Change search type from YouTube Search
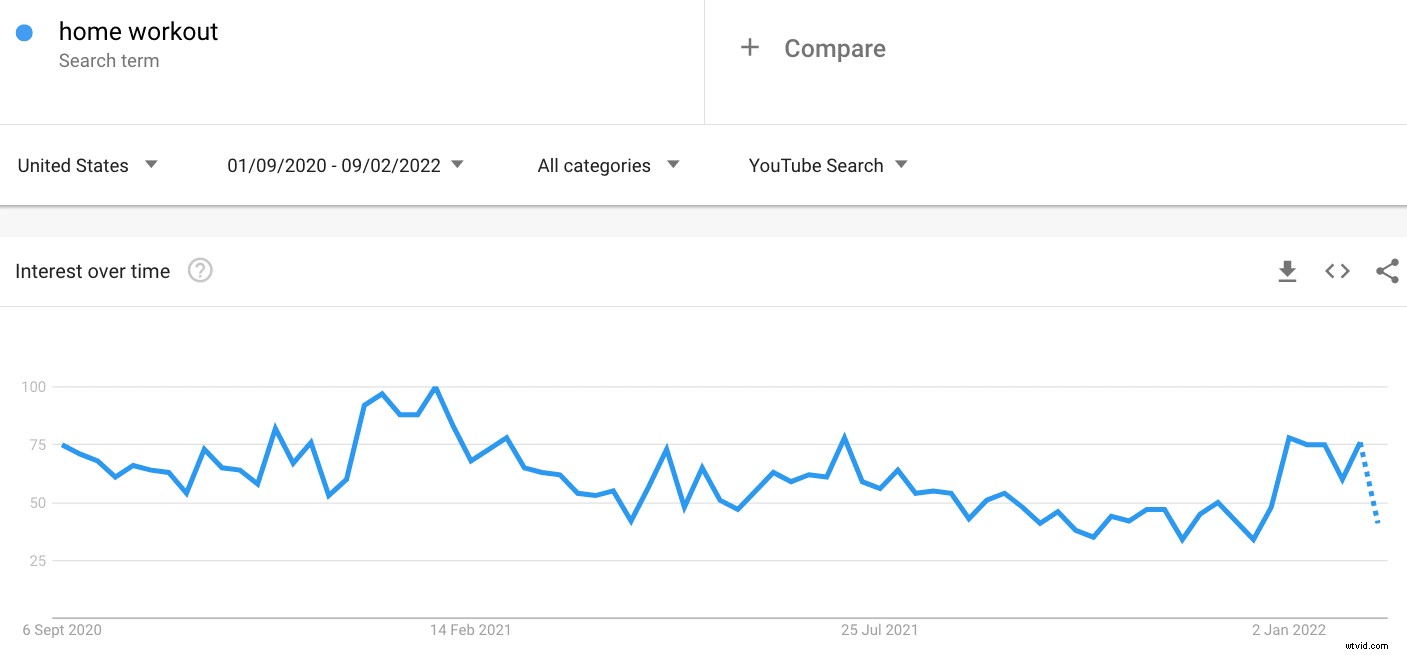This screenshot has width=1407, height=655. point(816,165)
